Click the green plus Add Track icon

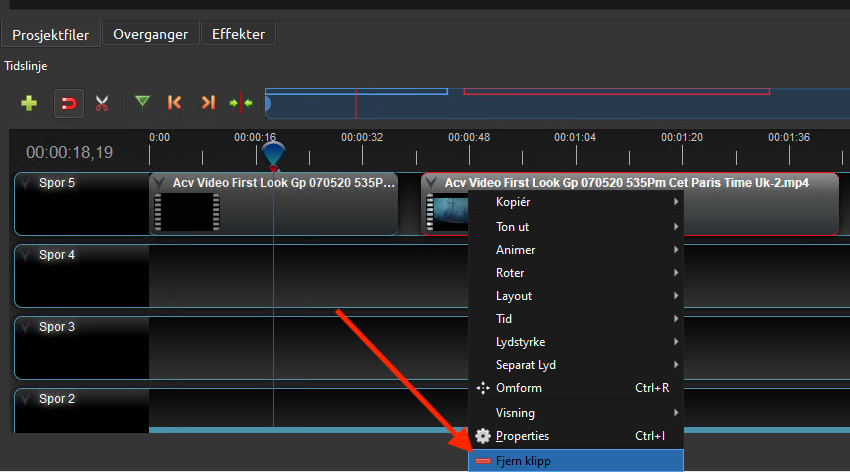29,102
